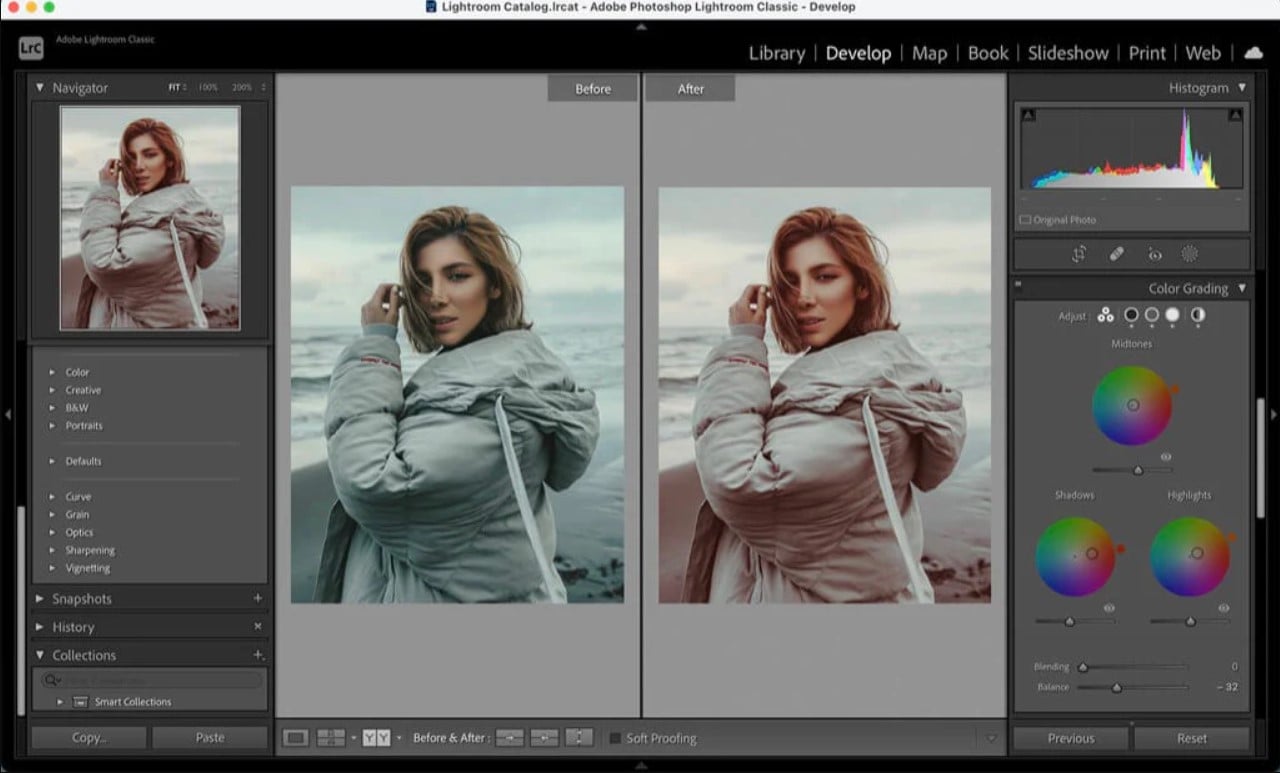This screenshot has height=773, width=1280.
Task: Enable the Soft Proofing checkbox
Action: pyautogui.click(x=616, y=739)
